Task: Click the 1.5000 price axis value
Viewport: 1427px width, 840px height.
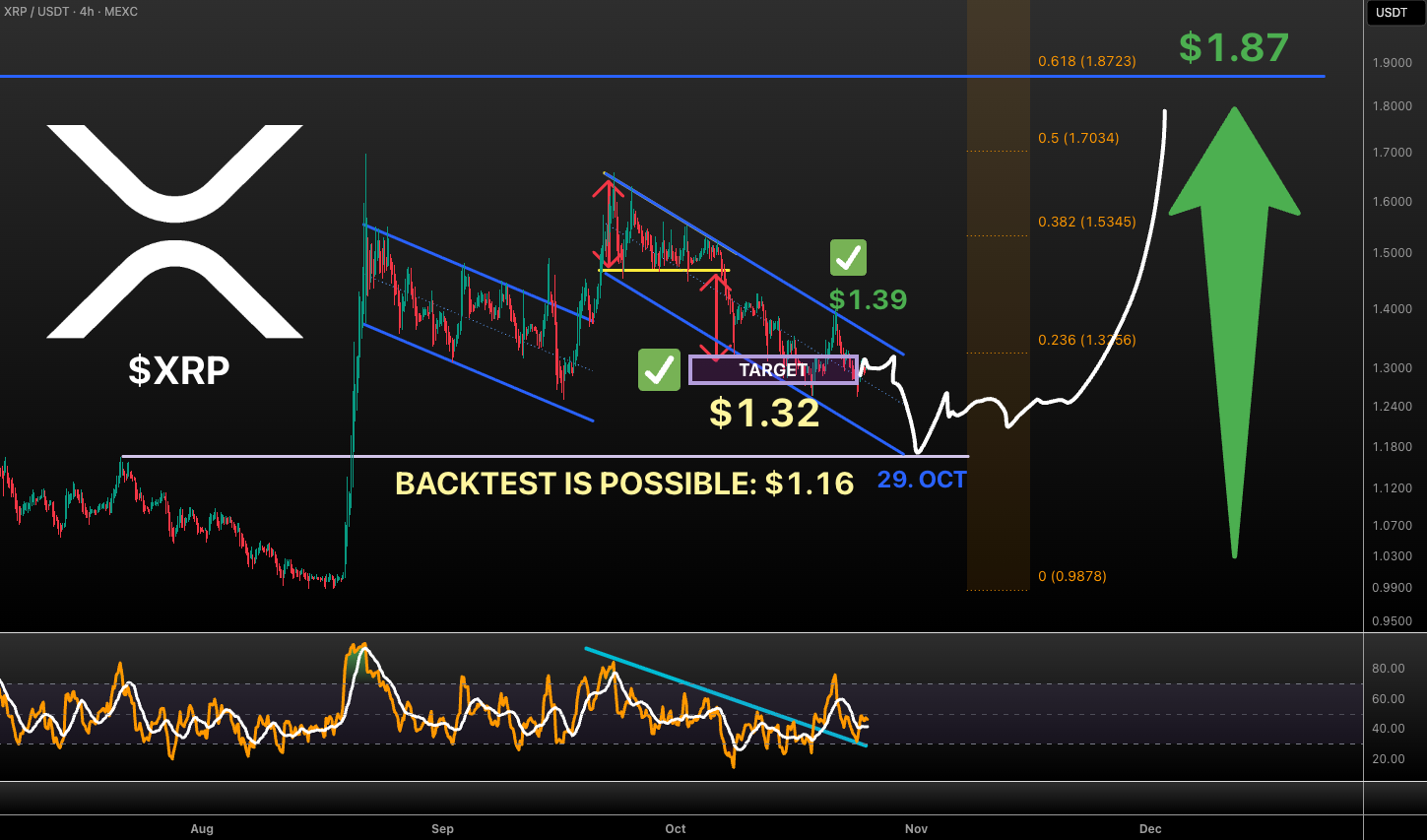Action: pyautogui.click(x=1393, y=253)
